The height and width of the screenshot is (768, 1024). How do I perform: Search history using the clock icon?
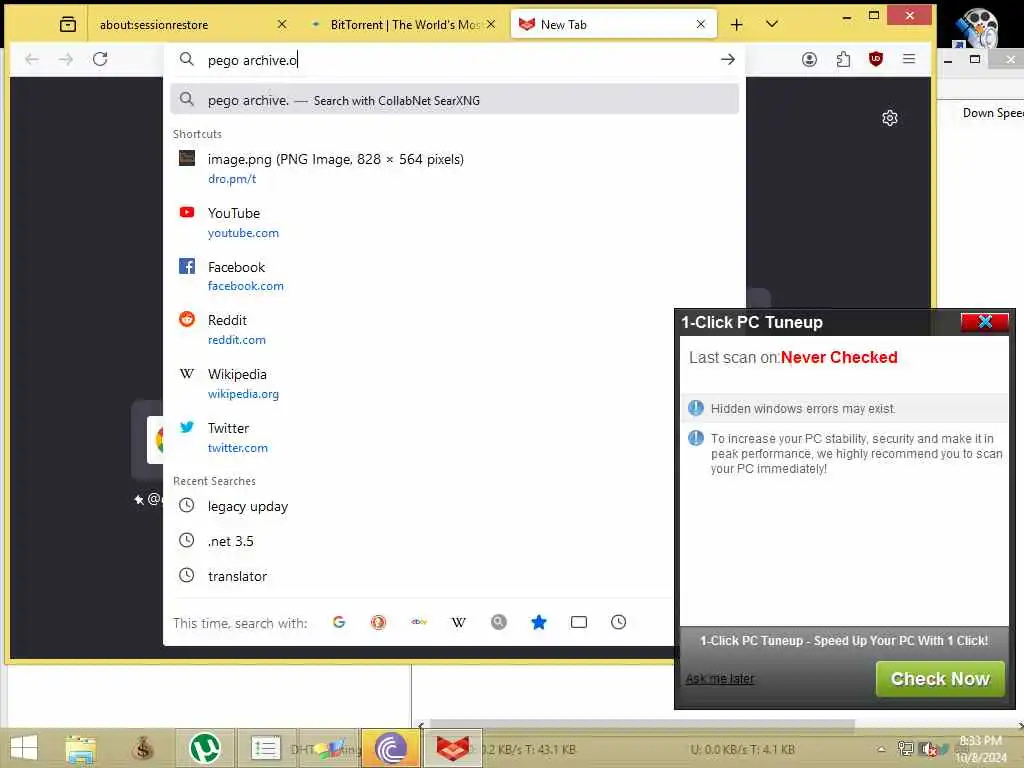pyautogui.click(x=618, y=622)
